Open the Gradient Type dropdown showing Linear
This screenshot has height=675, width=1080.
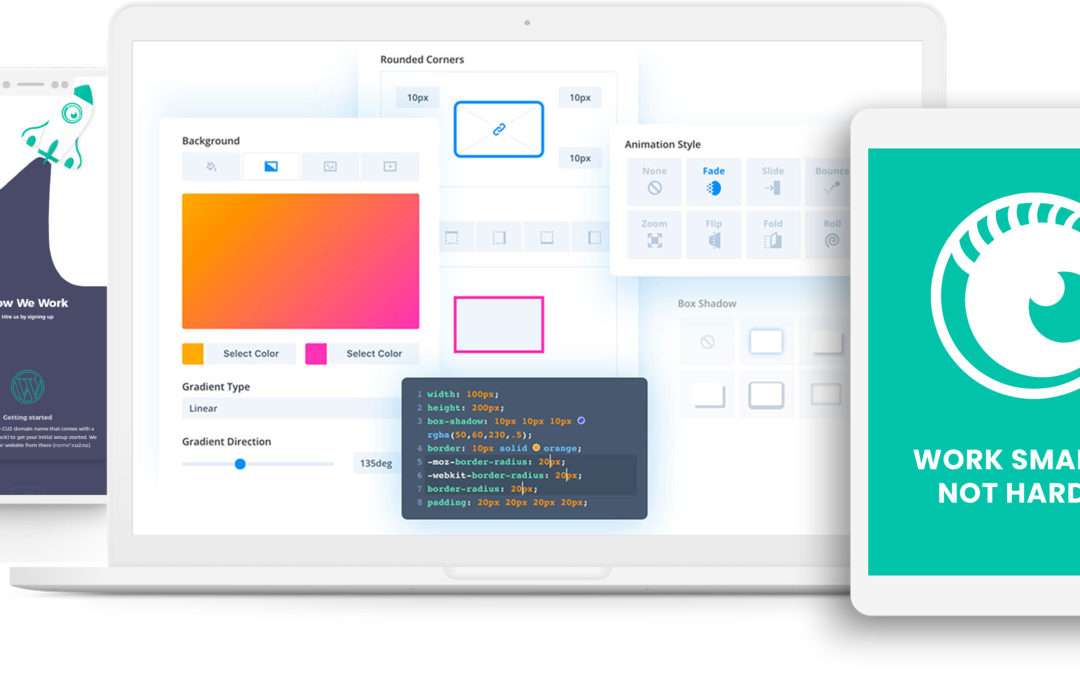tap(291, 408)
